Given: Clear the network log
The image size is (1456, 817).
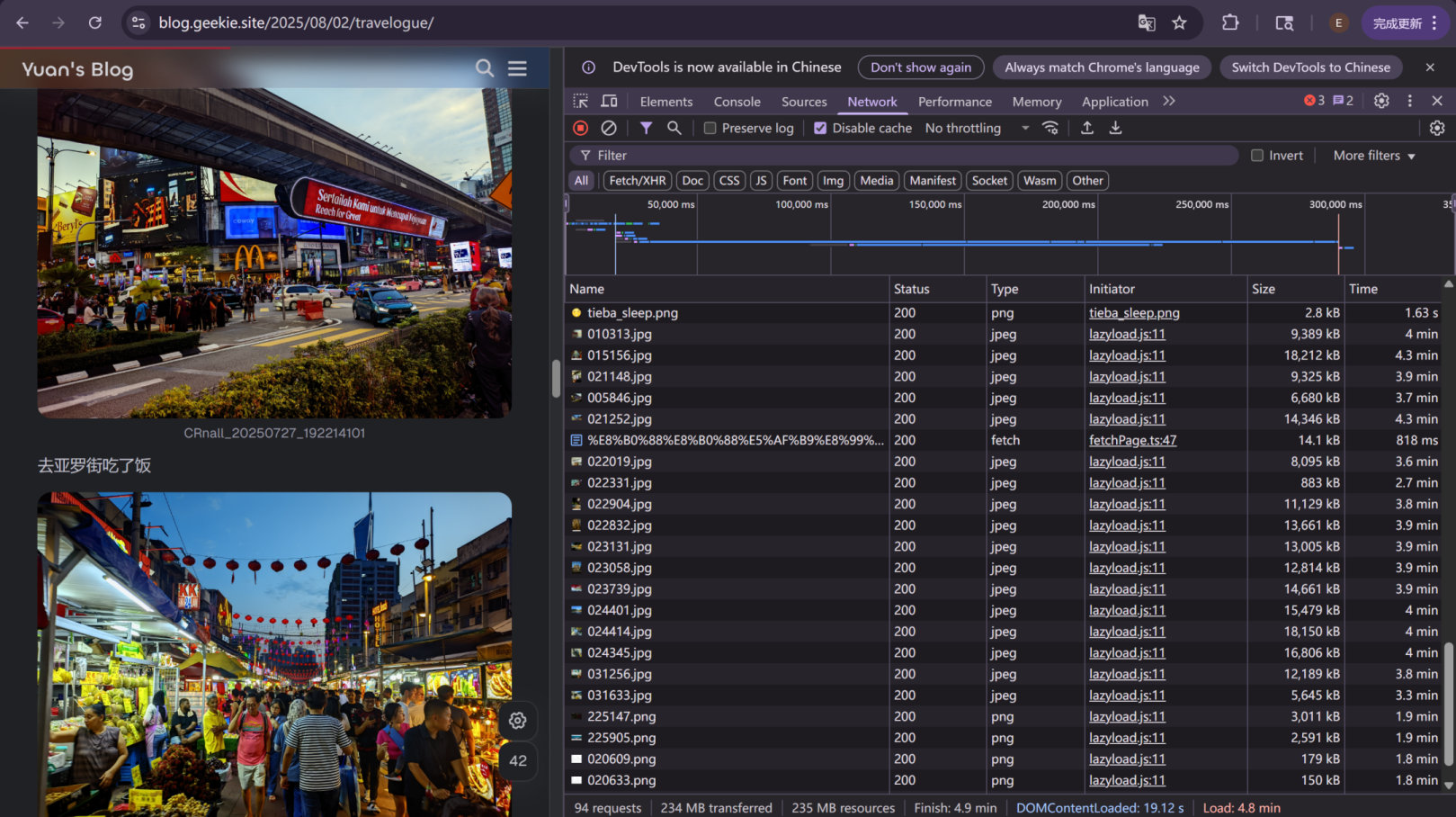Looking at the screenshot, I should [609, 129].
